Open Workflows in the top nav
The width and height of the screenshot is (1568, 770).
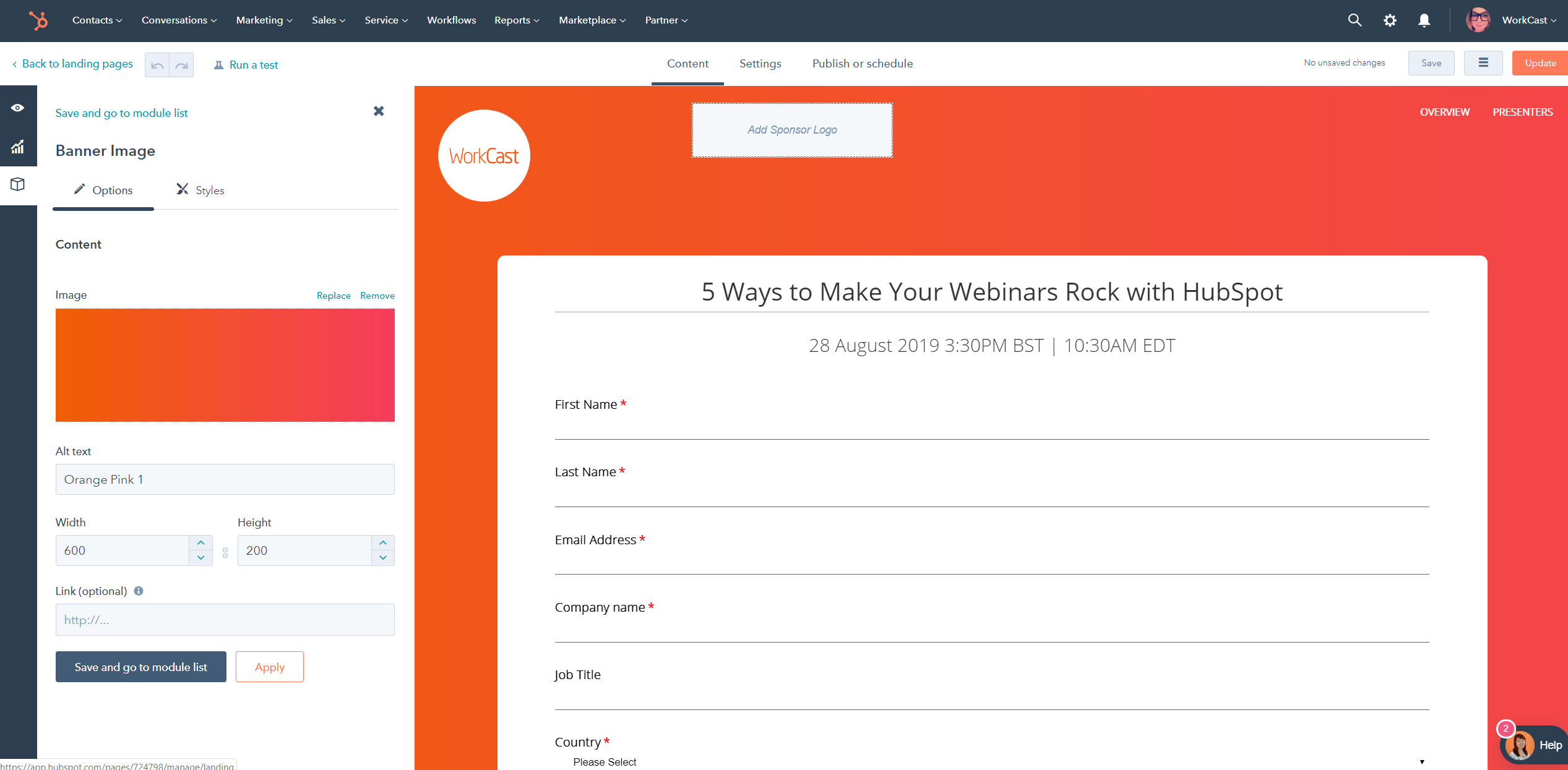coord(452,20)
